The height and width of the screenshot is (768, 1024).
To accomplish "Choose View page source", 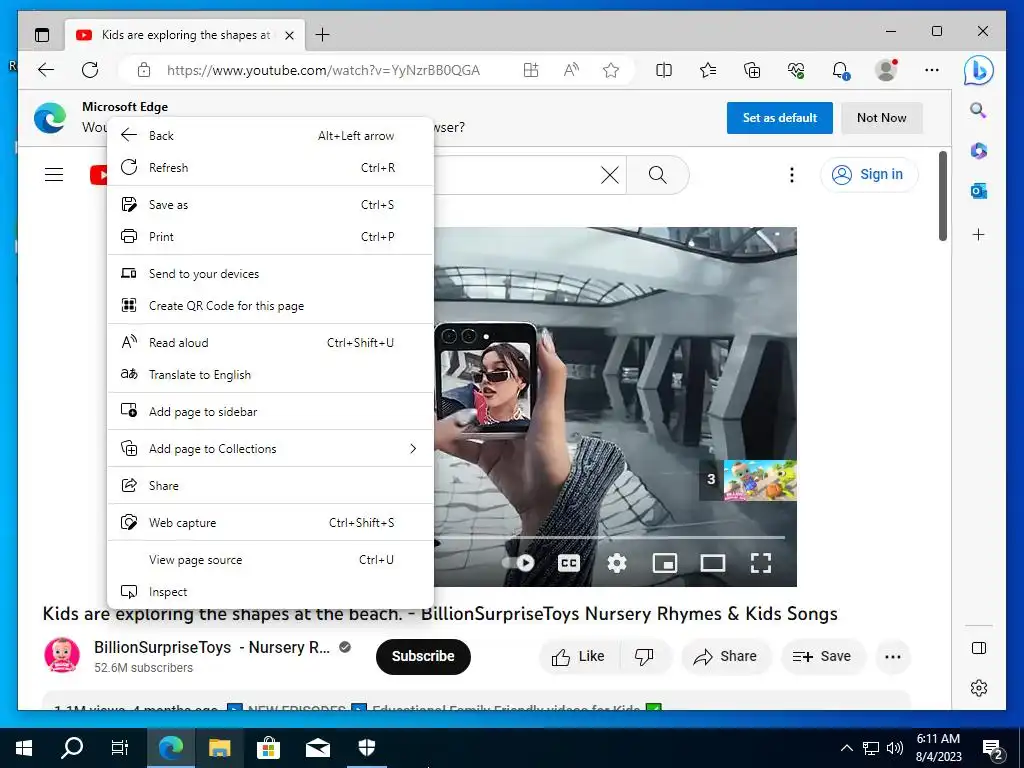I will (270, 560).
